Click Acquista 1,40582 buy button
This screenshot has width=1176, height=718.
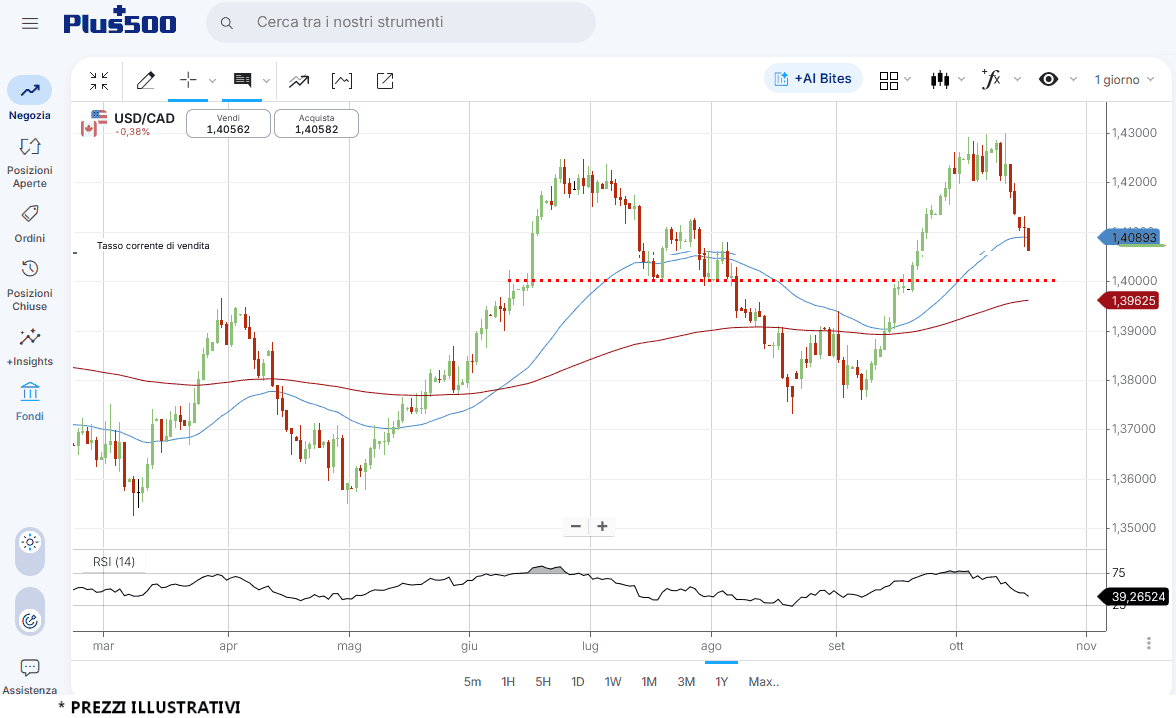pos(316,124)
